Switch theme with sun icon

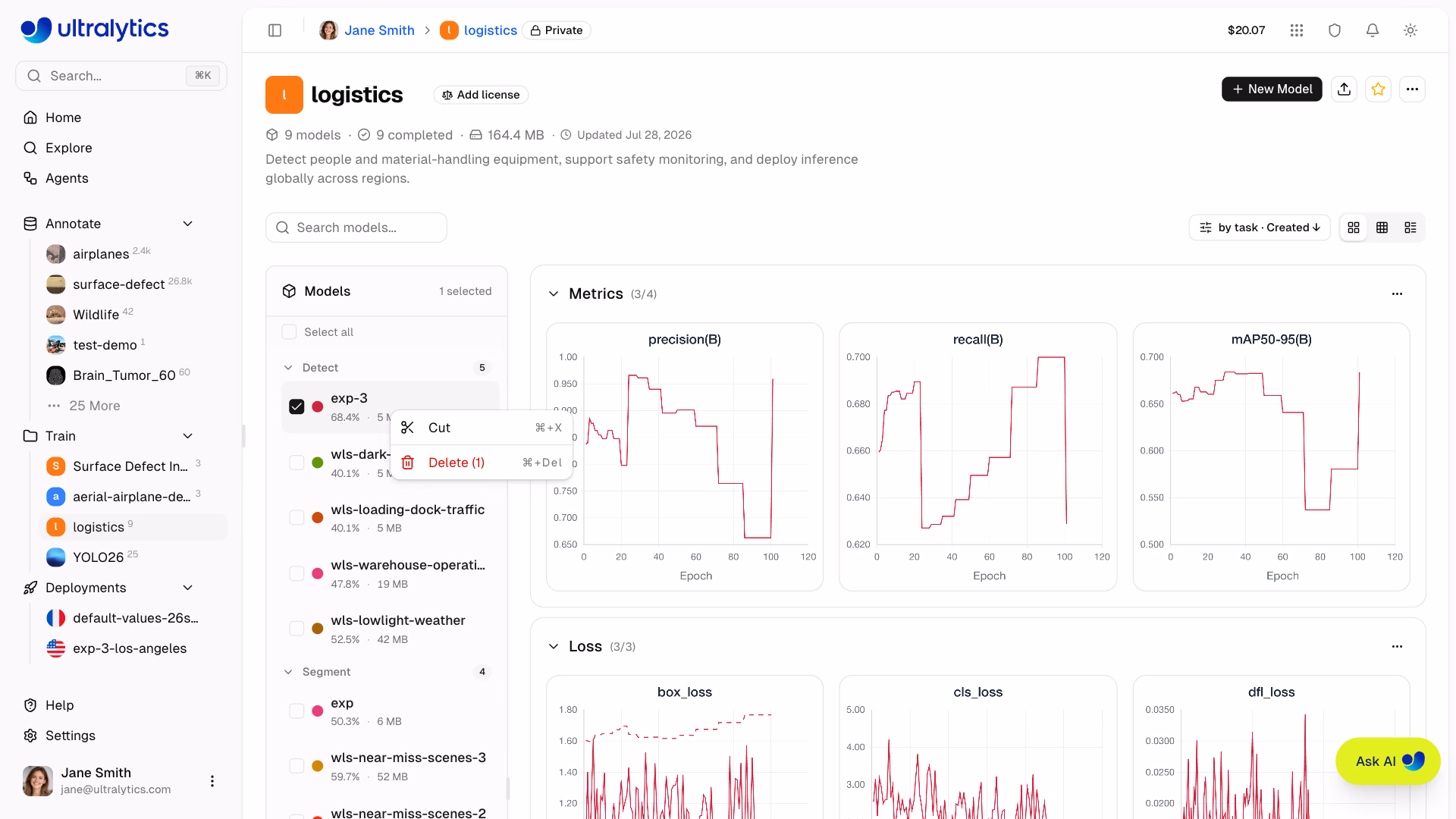point(1410,30)
